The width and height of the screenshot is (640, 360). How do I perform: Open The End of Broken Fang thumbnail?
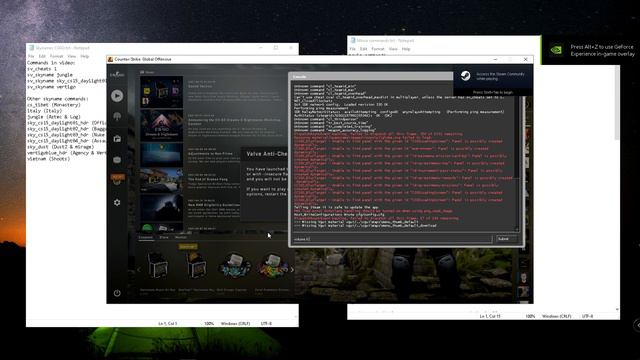[x=162, y=180]
